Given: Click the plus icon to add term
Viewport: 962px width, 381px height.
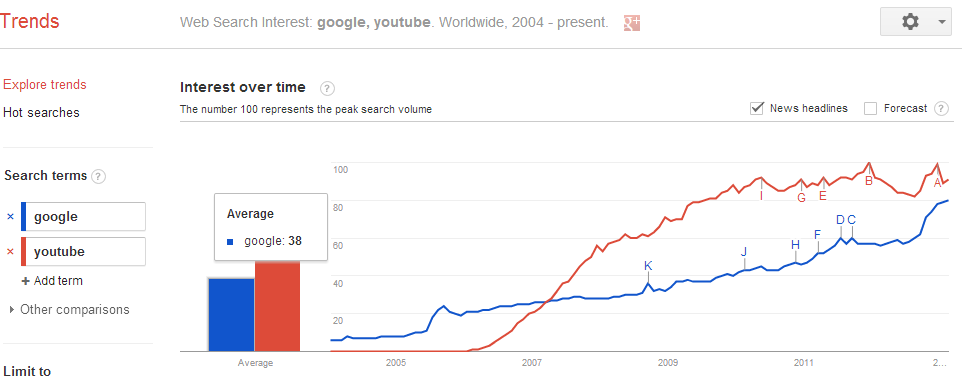Looking at the screenshot, I should (x=26, y=281).
